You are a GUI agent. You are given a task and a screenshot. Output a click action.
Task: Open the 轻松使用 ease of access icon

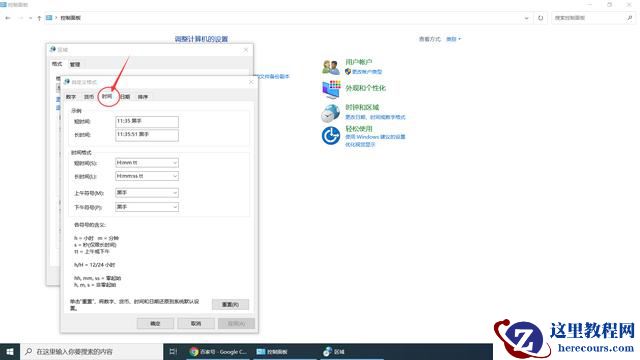coord(331,136)
